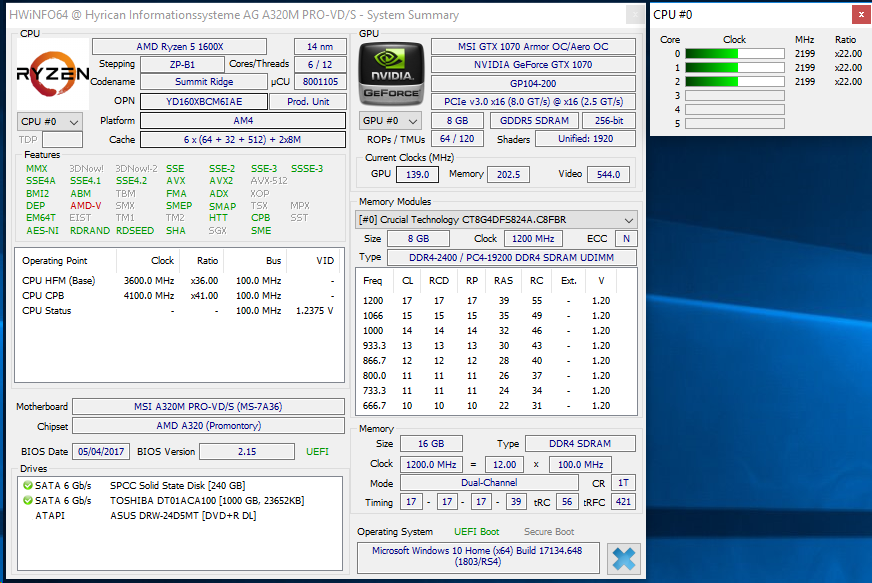The width and height of the screenshot is (872, 583).
Task: Click Core 0 clock bar
Action: [x=735, y=54]
